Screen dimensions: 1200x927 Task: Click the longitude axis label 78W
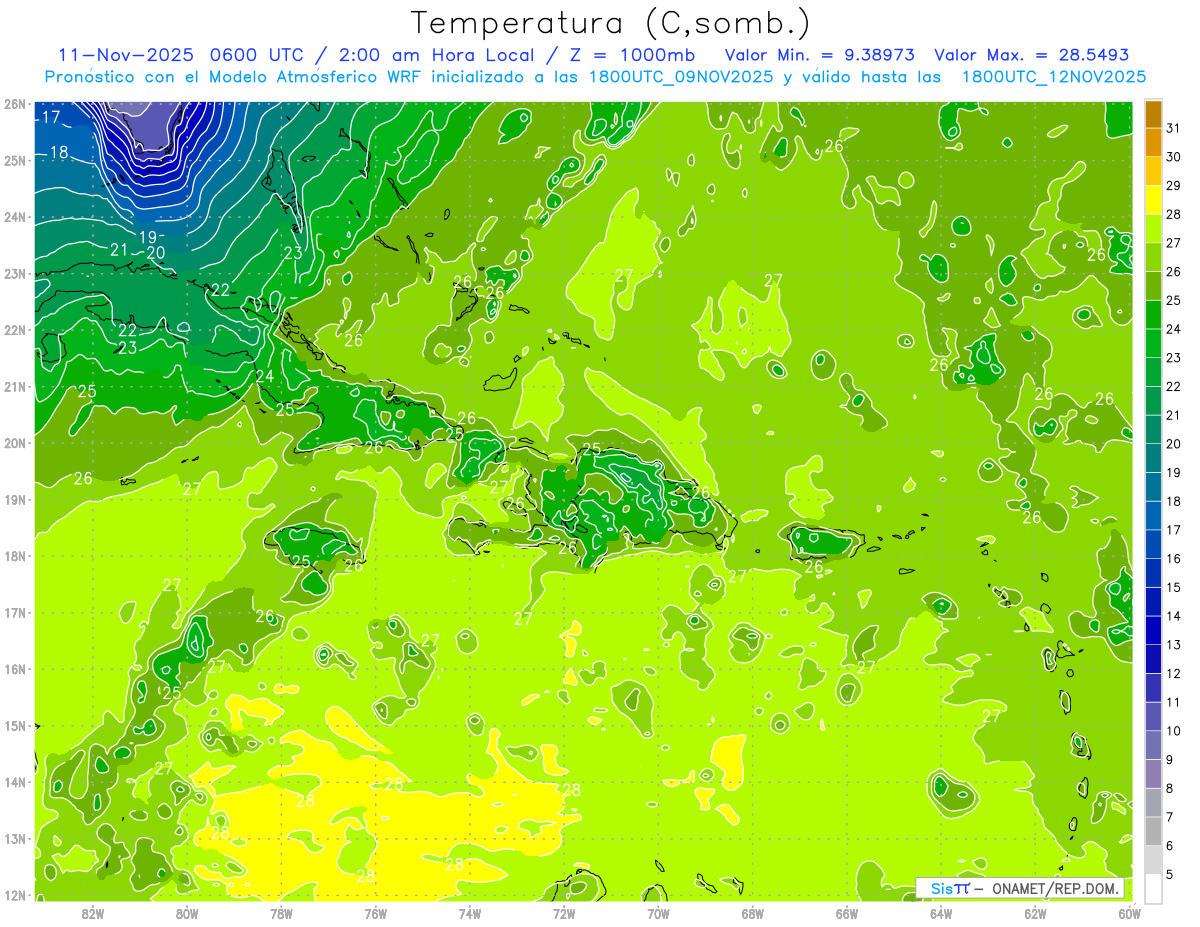[281, 913]
